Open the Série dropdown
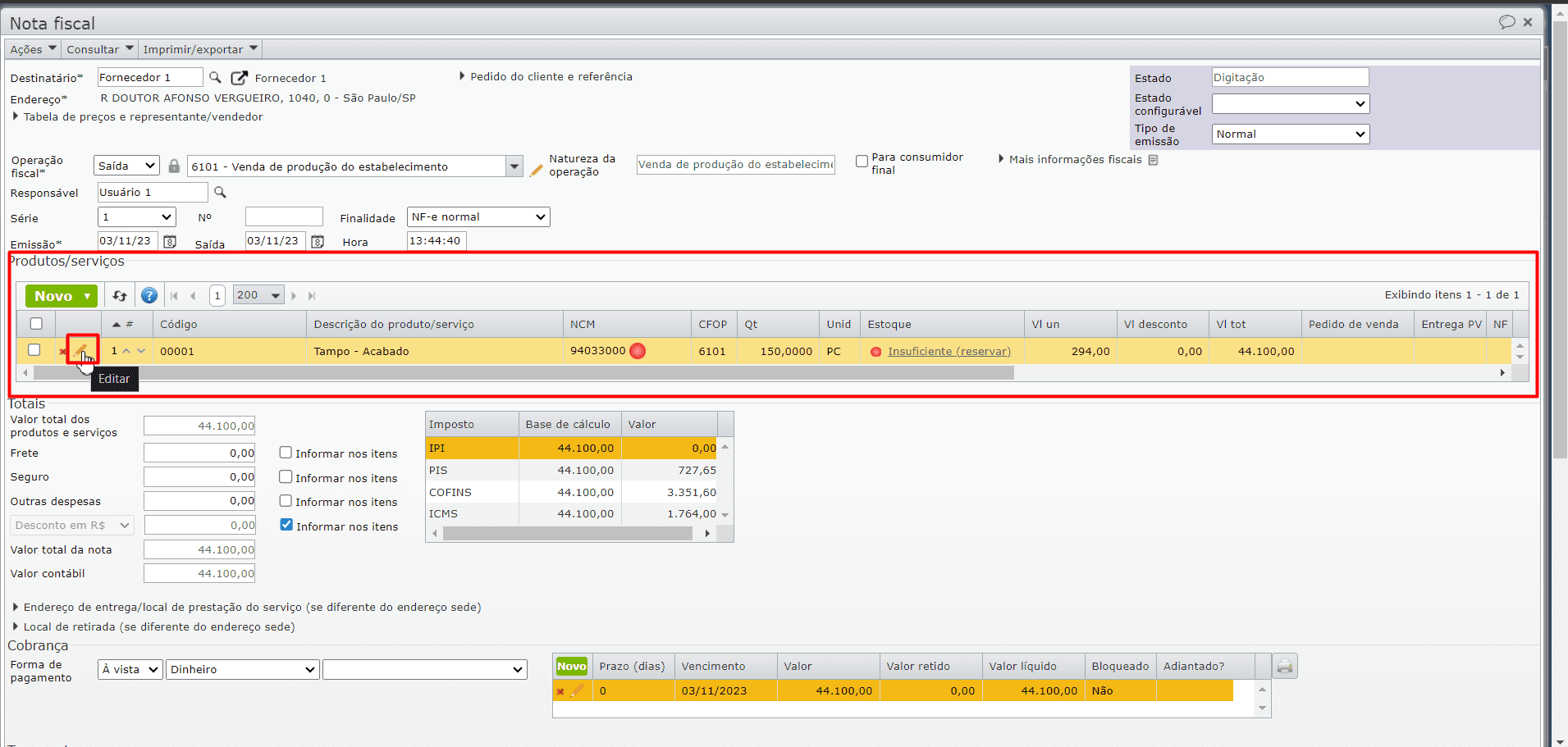Viewport: 1568px width, 747px height. (x=136, y=217)
